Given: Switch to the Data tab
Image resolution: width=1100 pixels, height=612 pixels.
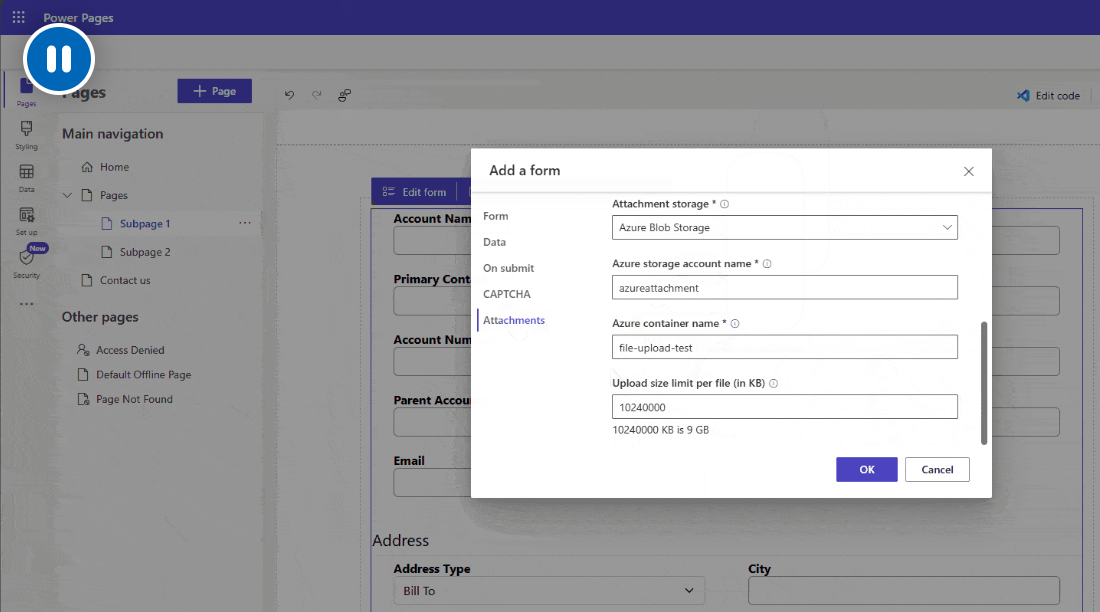Looking at the screenshot, I should 495,242.
